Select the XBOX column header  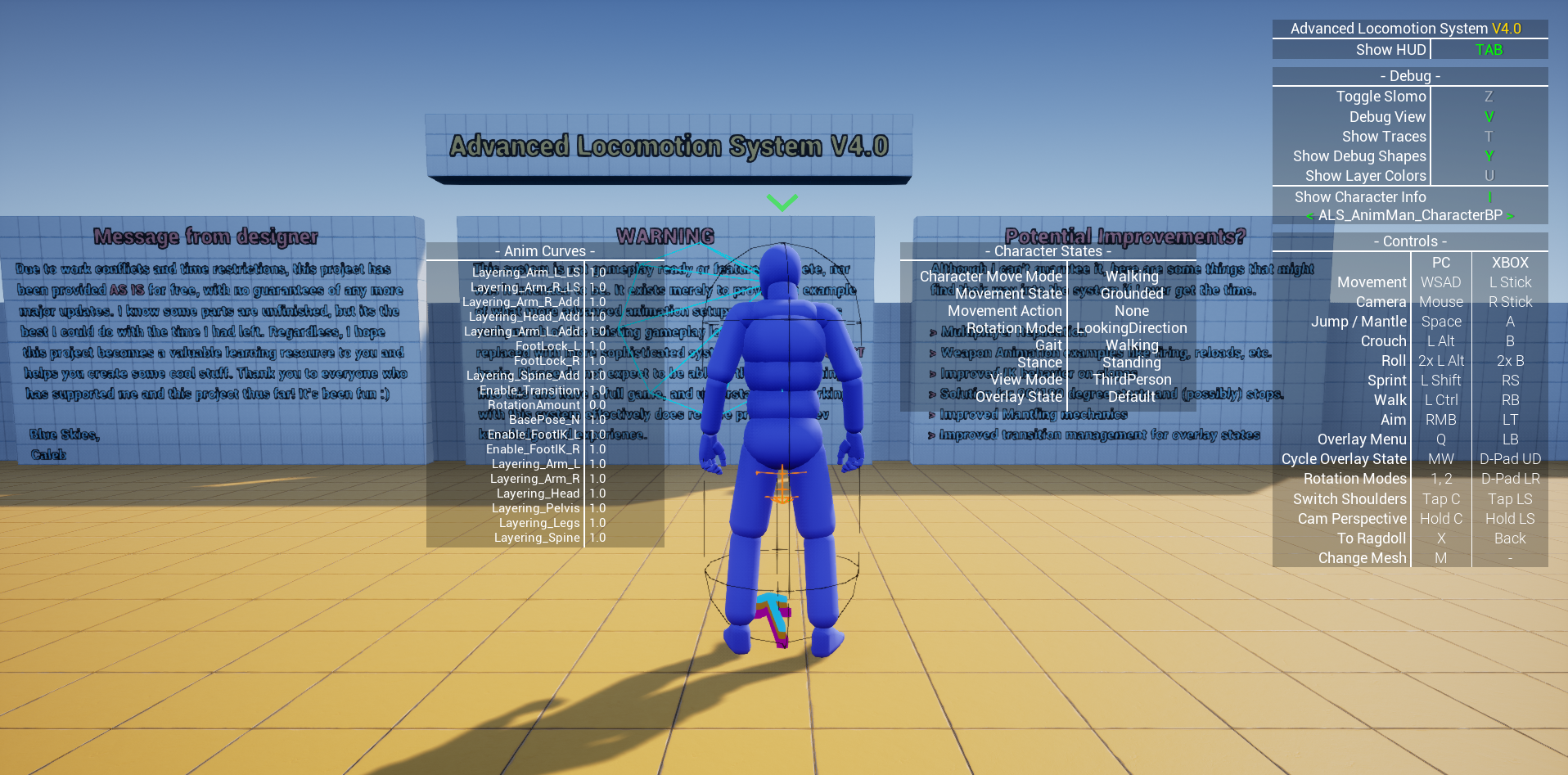coord(1508,262)
